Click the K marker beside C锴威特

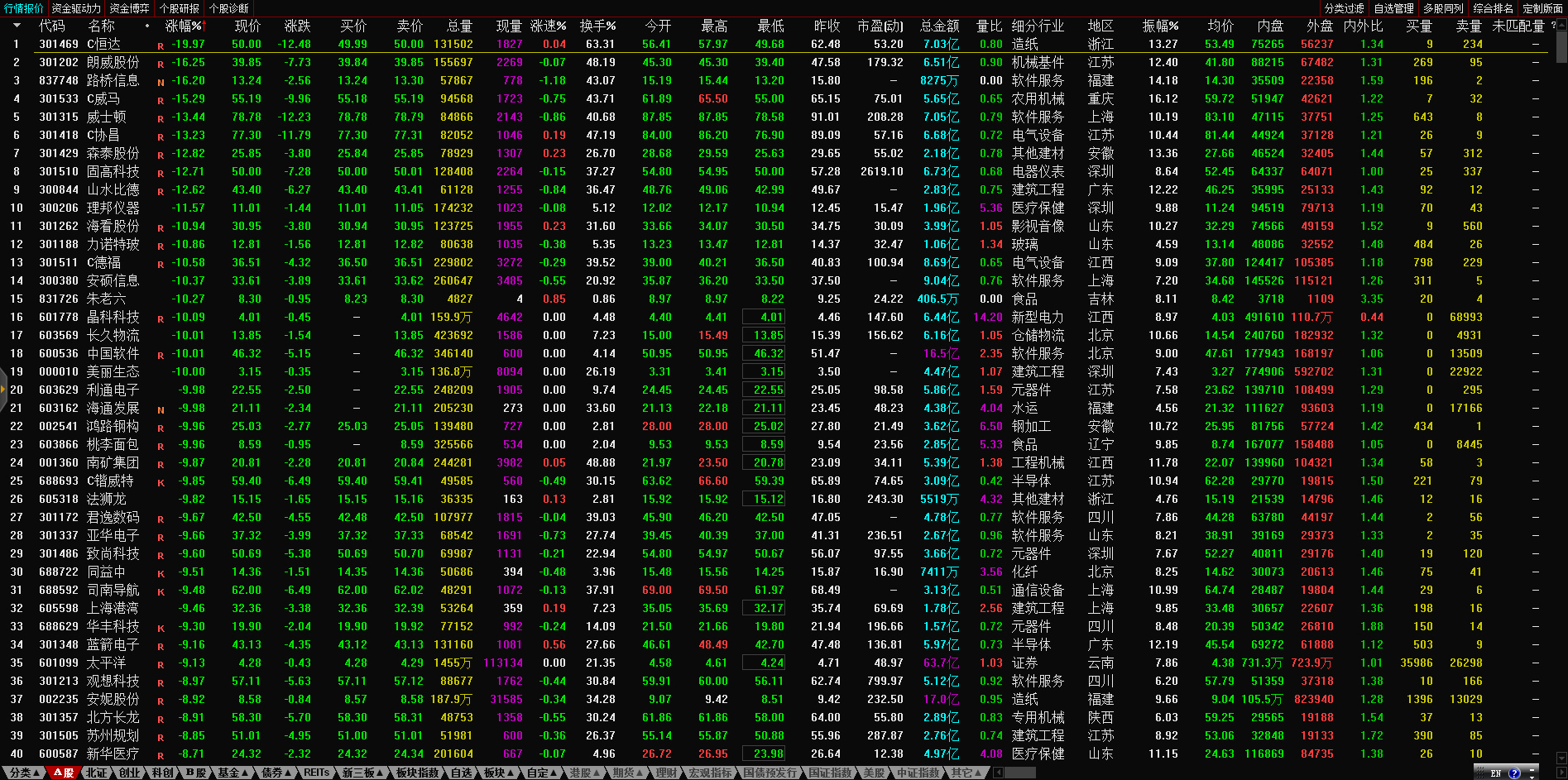click(161, 482)
